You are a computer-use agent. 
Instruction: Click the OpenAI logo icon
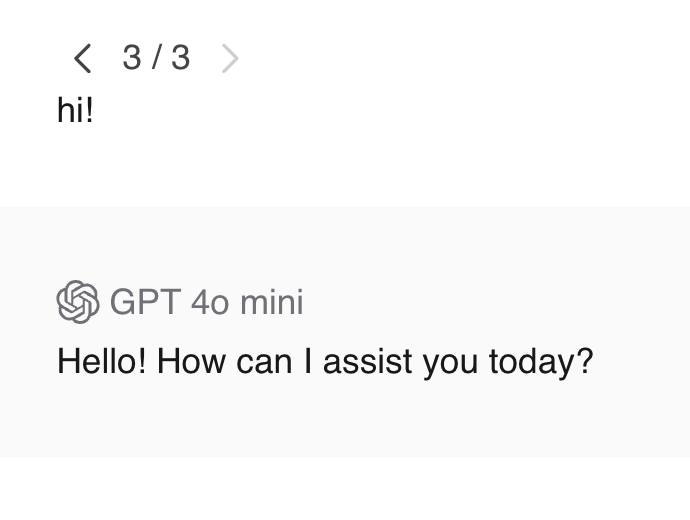point(78,302)
